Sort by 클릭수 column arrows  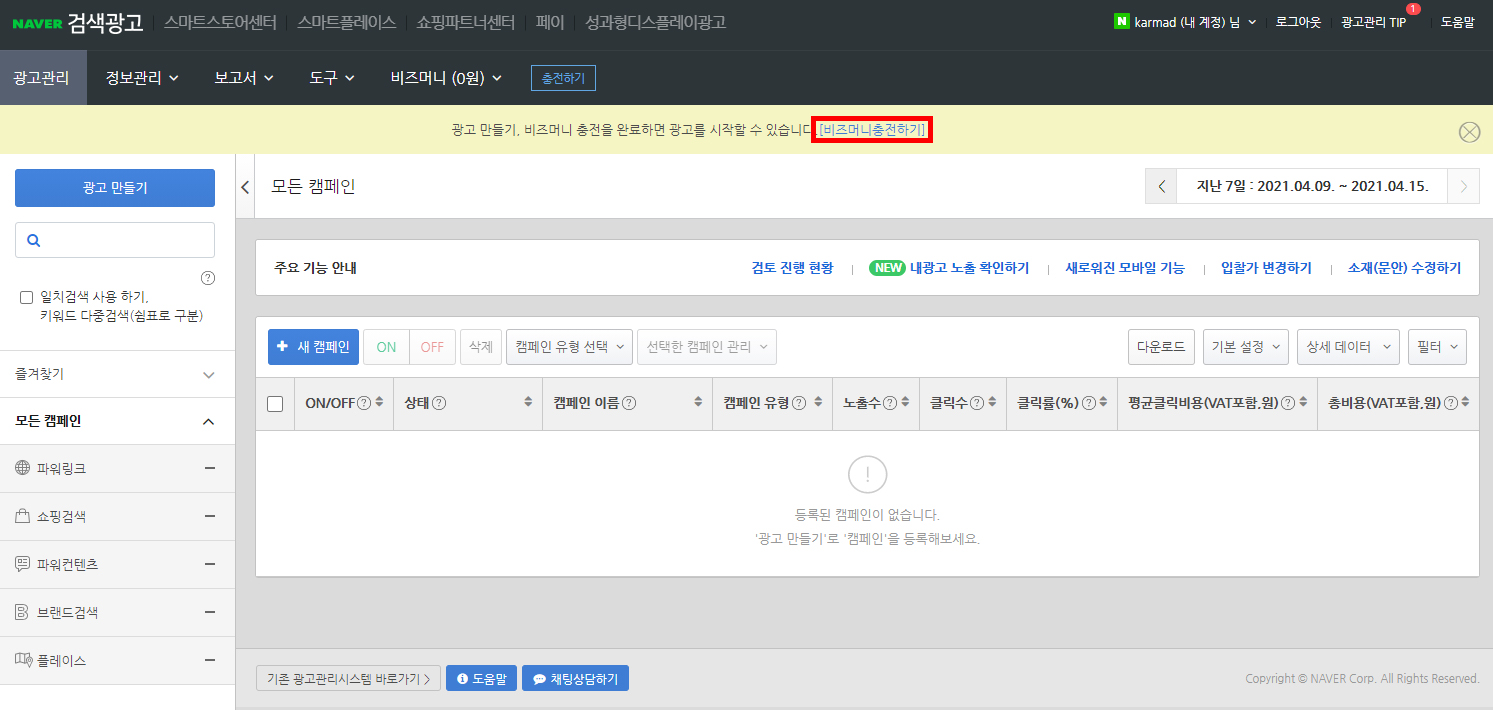(x=991, y=403)
